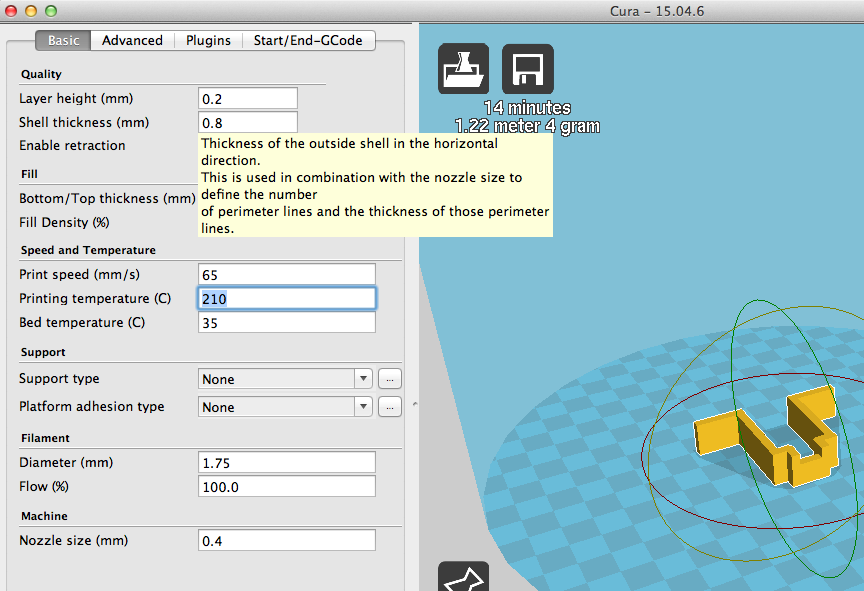Click the filament Diameter input field
The width and height of the screenshot is (864, 591).
[287, 463]
